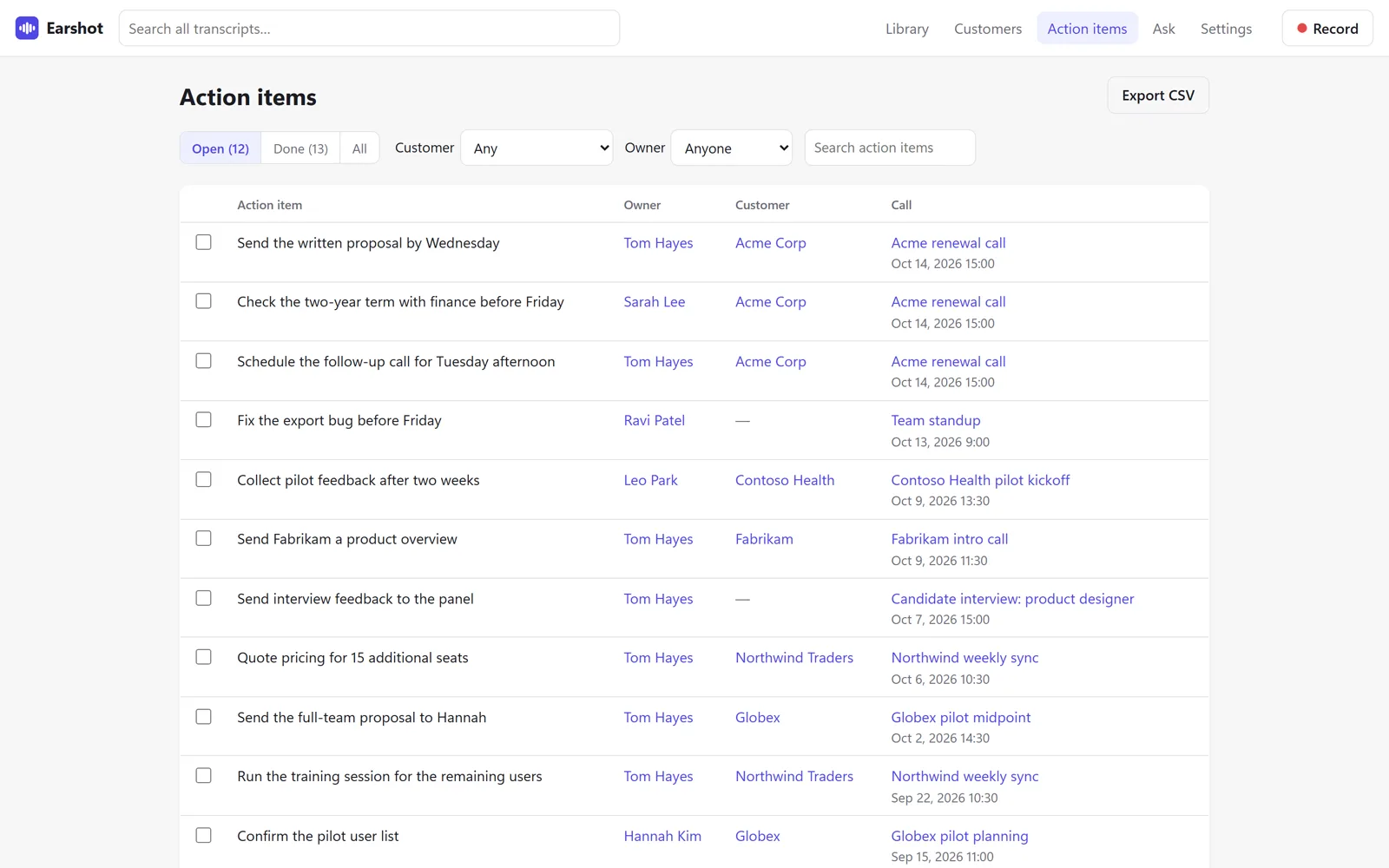Focus the 'Search all transcripts' field
This screenshot has width=1389, height=868.
click(369, 29)
